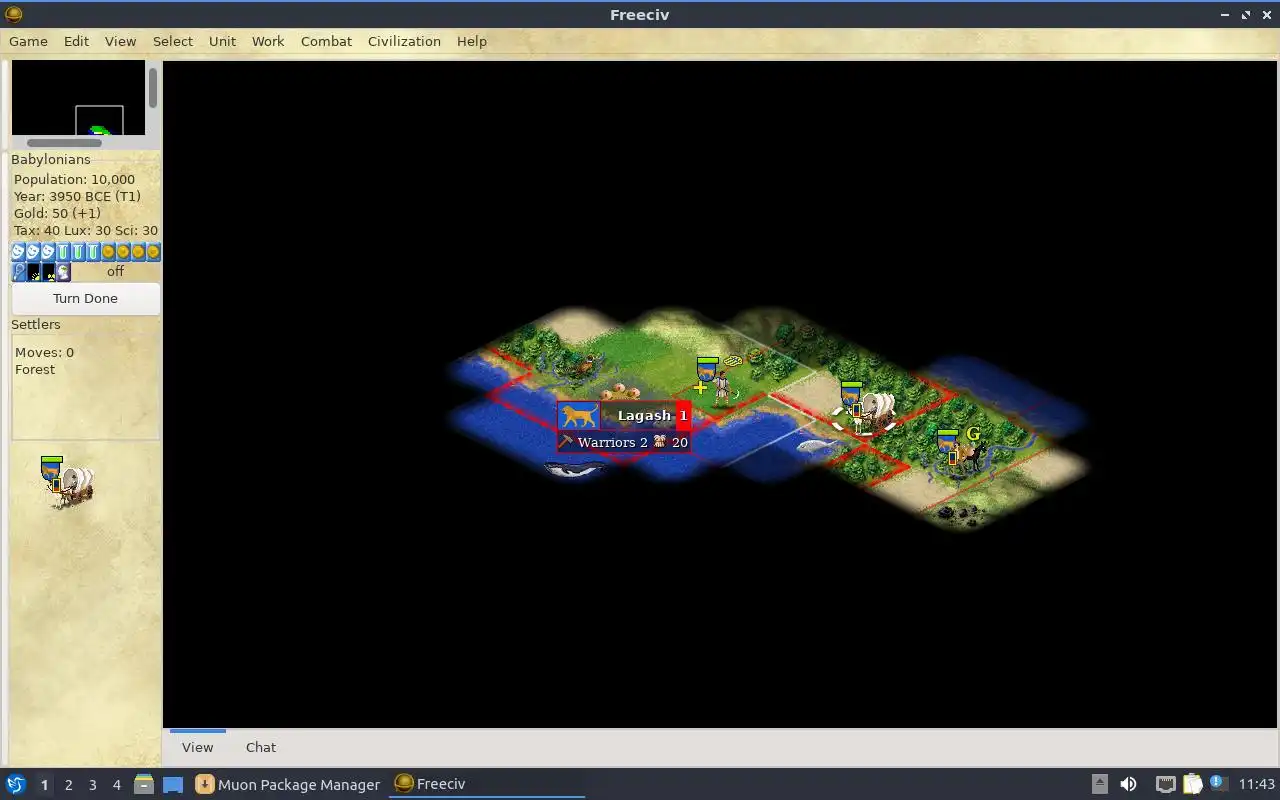Screen dimensions: 1280x800
Task: Click the government indicator icon
Action: (64, 271)
